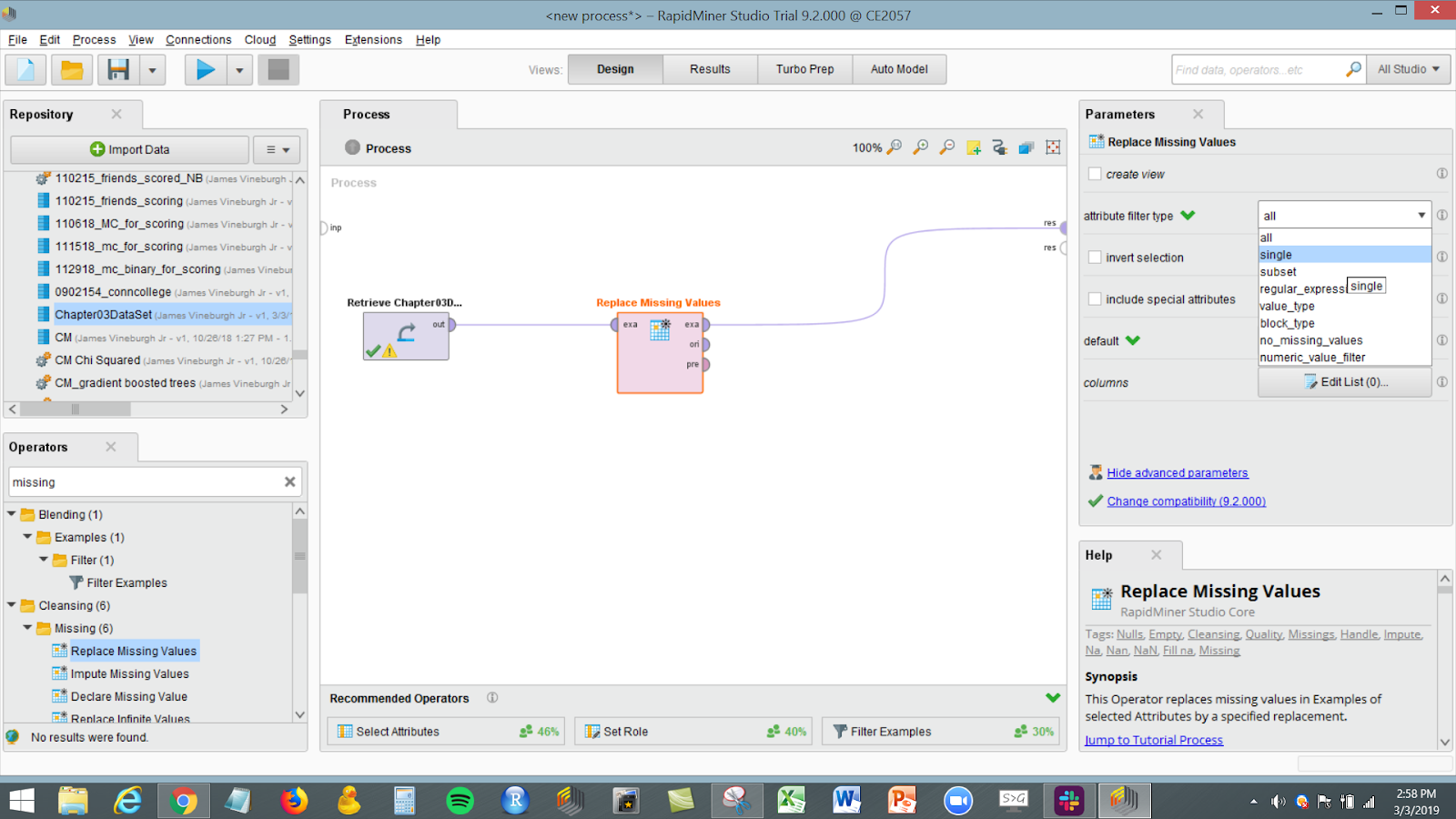The image size is (1456, 819).
Task: Collapse the Cleansing folder in Operators
Action: tap(12, 605)
